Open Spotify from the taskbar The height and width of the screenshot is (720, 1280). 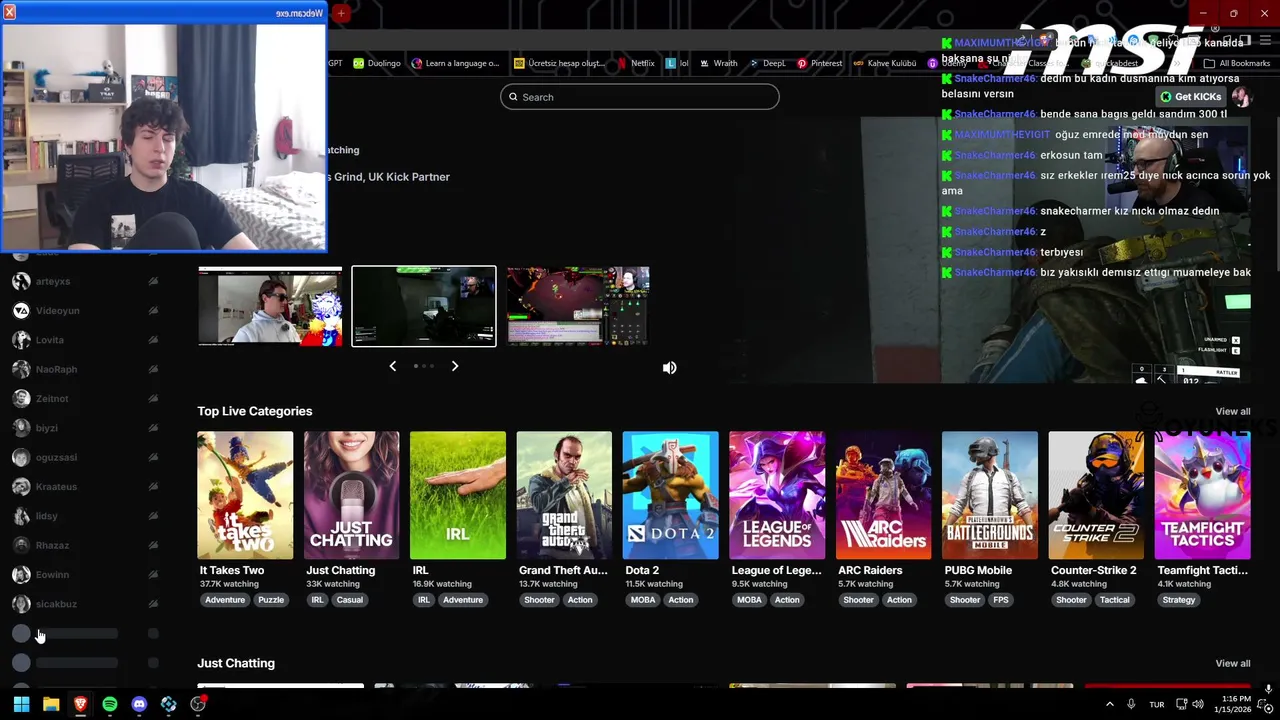click(x=110, y=704)
